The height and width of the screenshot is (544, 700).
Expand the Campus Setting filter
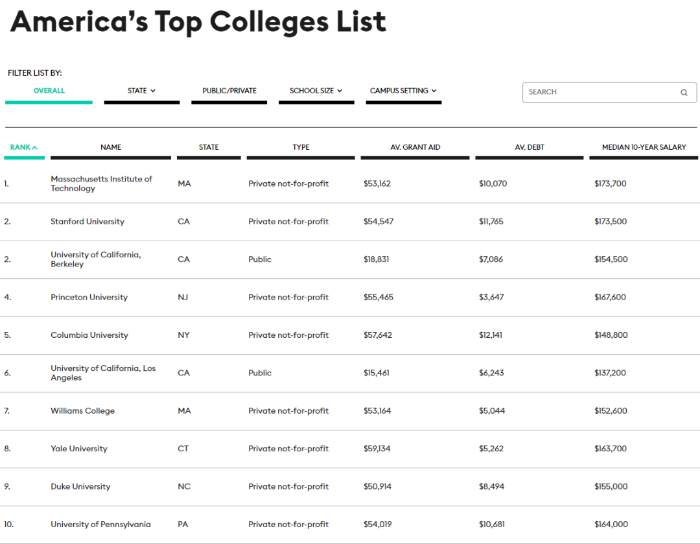(403, 91)
